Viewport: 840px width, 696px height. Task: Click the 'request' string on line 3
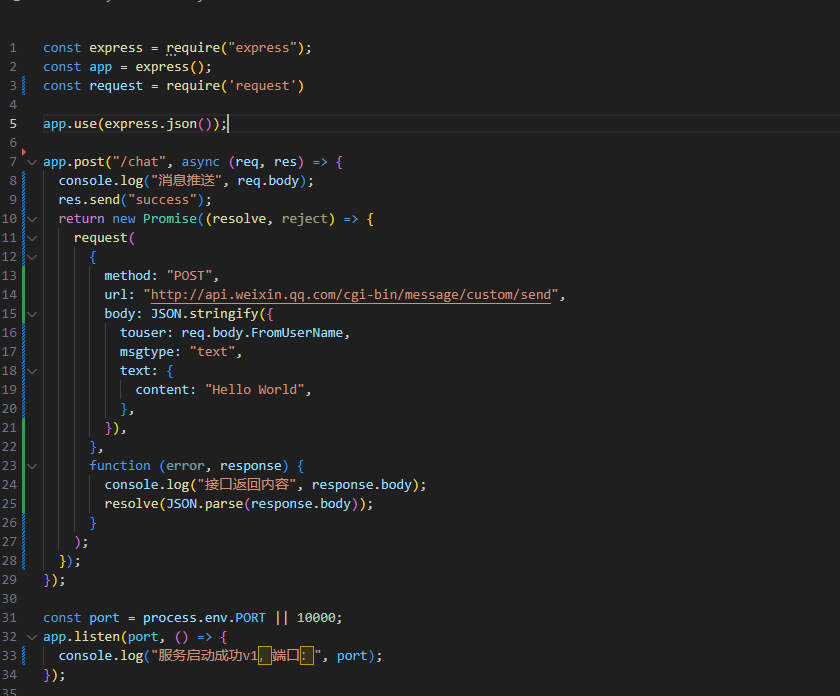coord(262,86)
